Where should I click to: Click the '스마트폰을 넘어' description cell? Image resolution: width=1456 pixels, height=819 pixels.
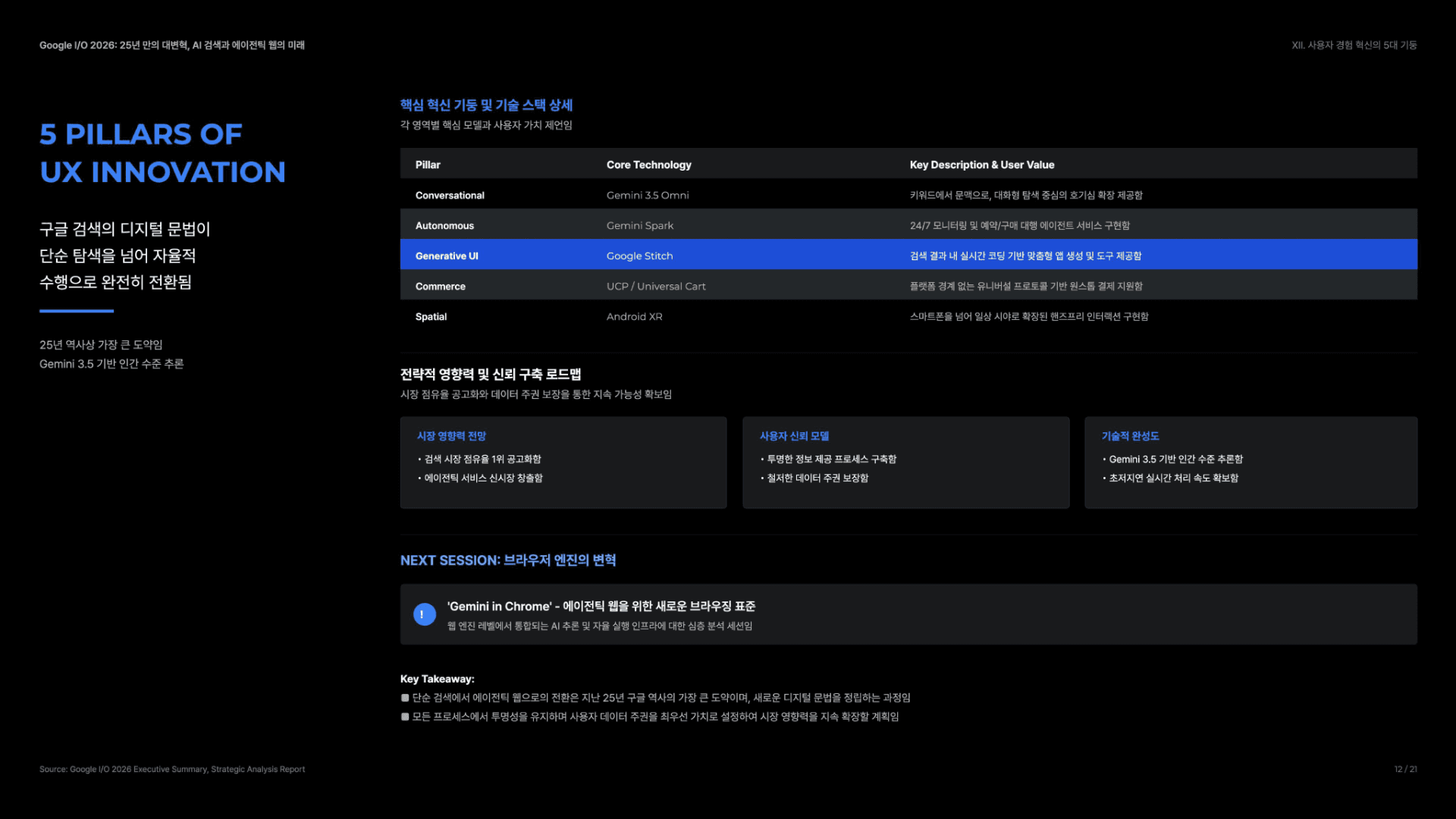(1029, 316)
